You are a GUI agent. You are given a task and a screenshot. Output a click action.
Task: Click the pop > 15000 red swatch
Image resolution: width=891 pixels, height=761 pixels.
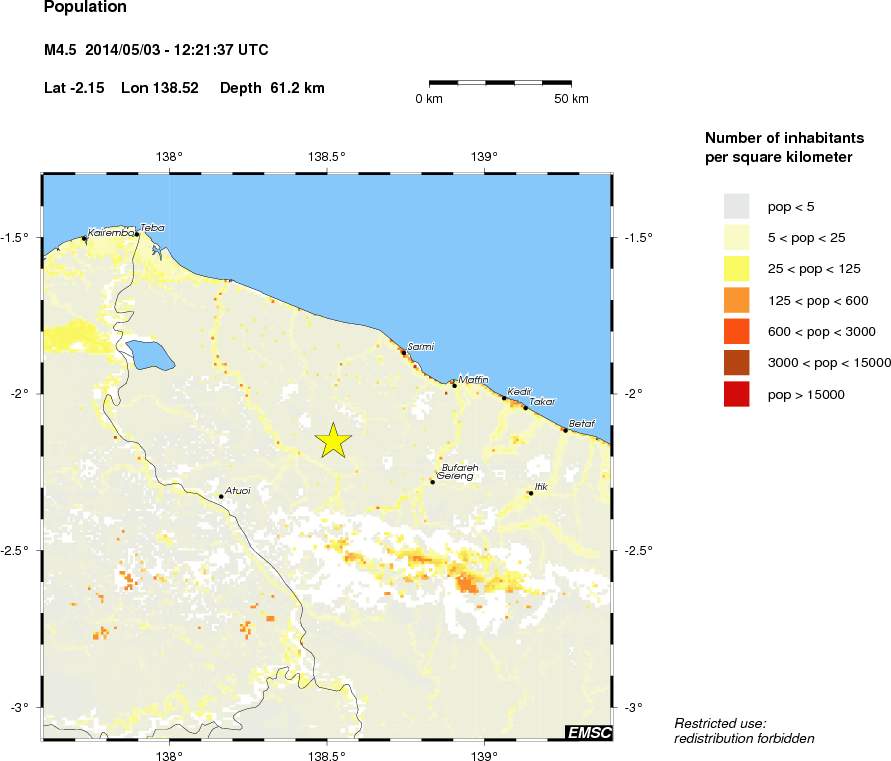click(x=736, y=394)
